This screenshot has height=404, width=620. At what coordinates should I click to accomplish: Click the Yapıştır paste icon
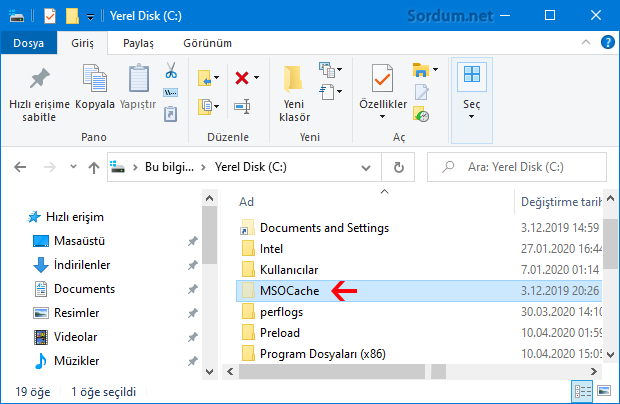coord(139,78)
